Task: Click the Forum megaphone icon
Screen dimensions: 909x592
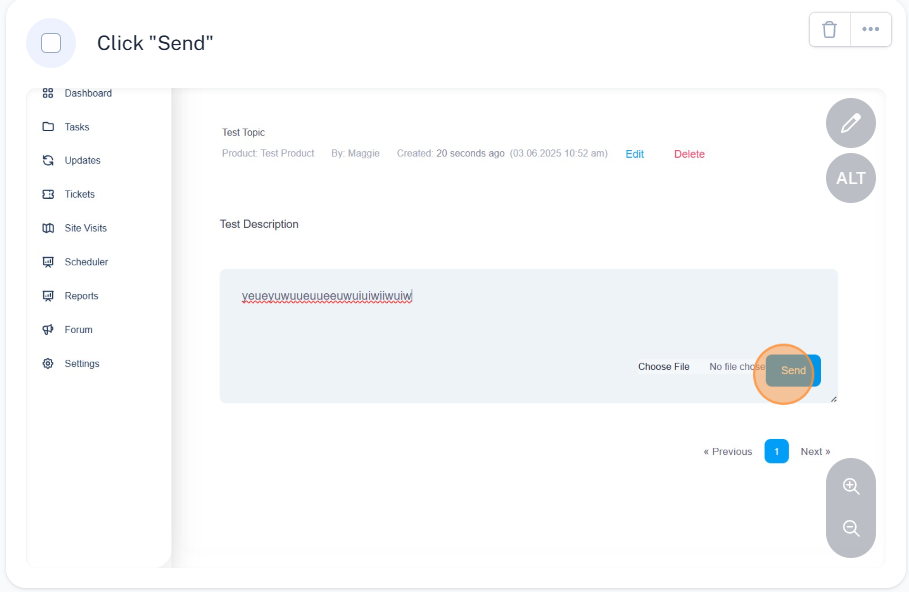Action: coord(48,329)
